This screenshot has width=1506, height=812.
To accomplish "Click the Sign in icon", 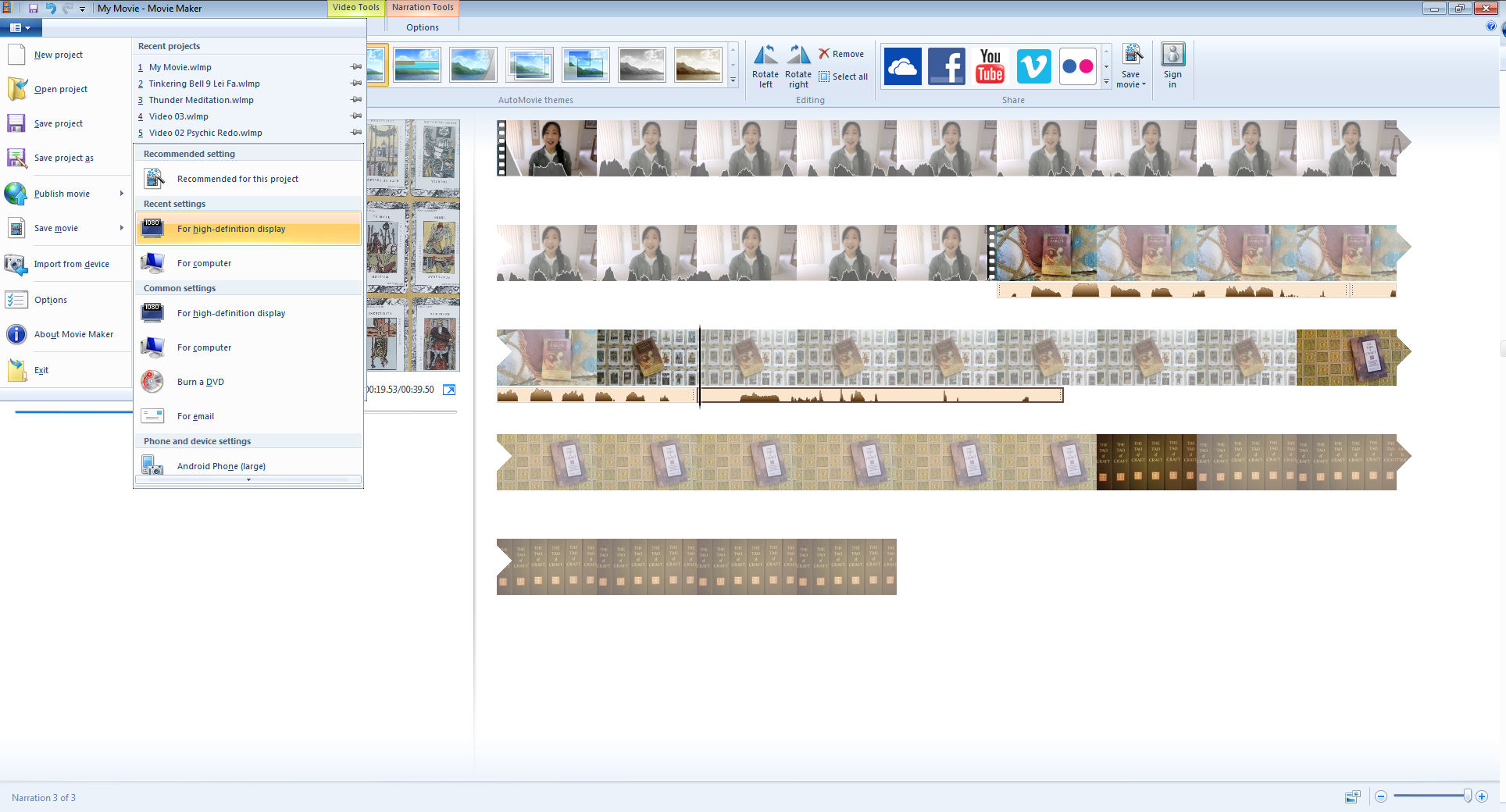I will [1172, 66].
